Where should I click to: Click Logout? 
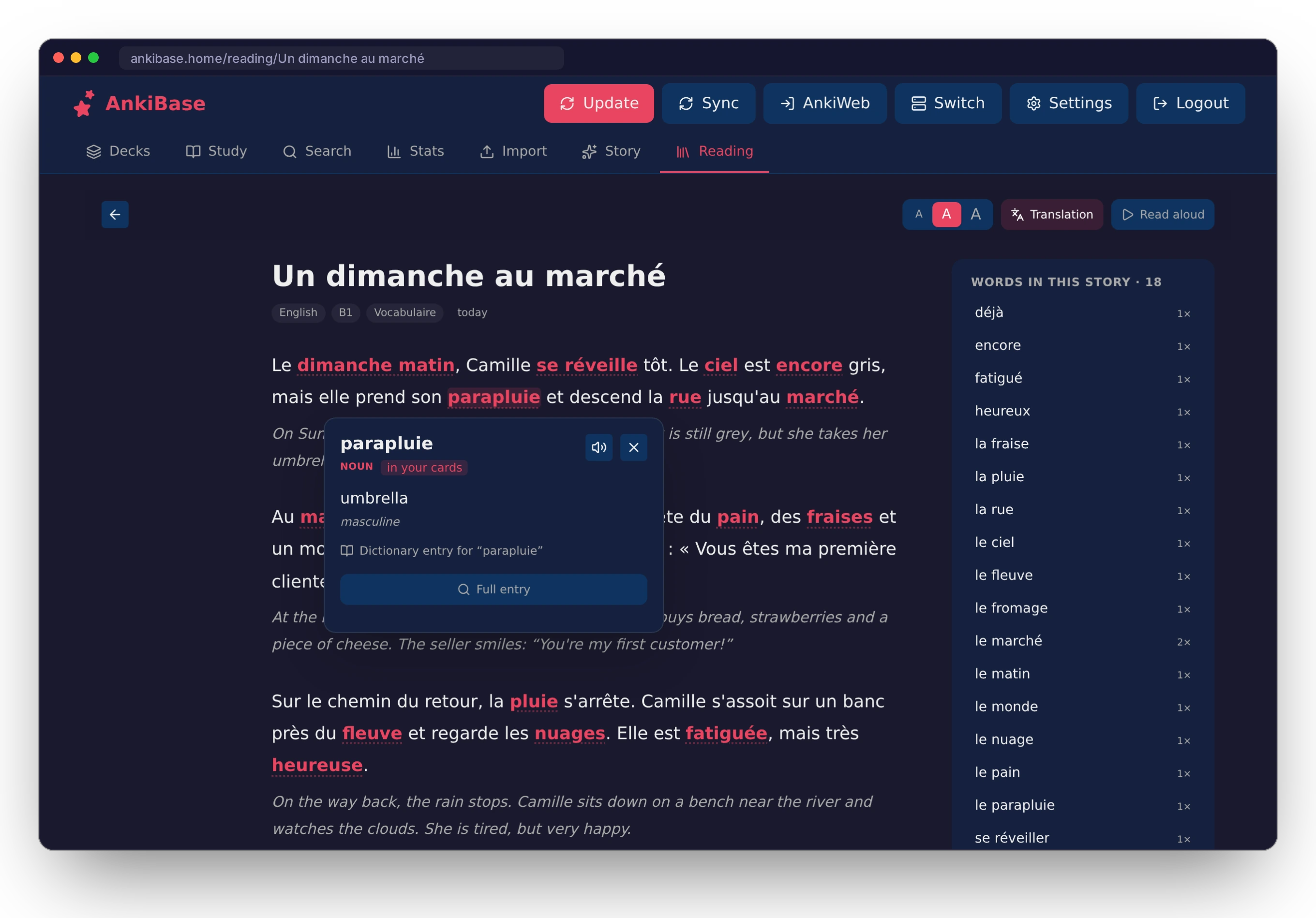click(1190, 103)
